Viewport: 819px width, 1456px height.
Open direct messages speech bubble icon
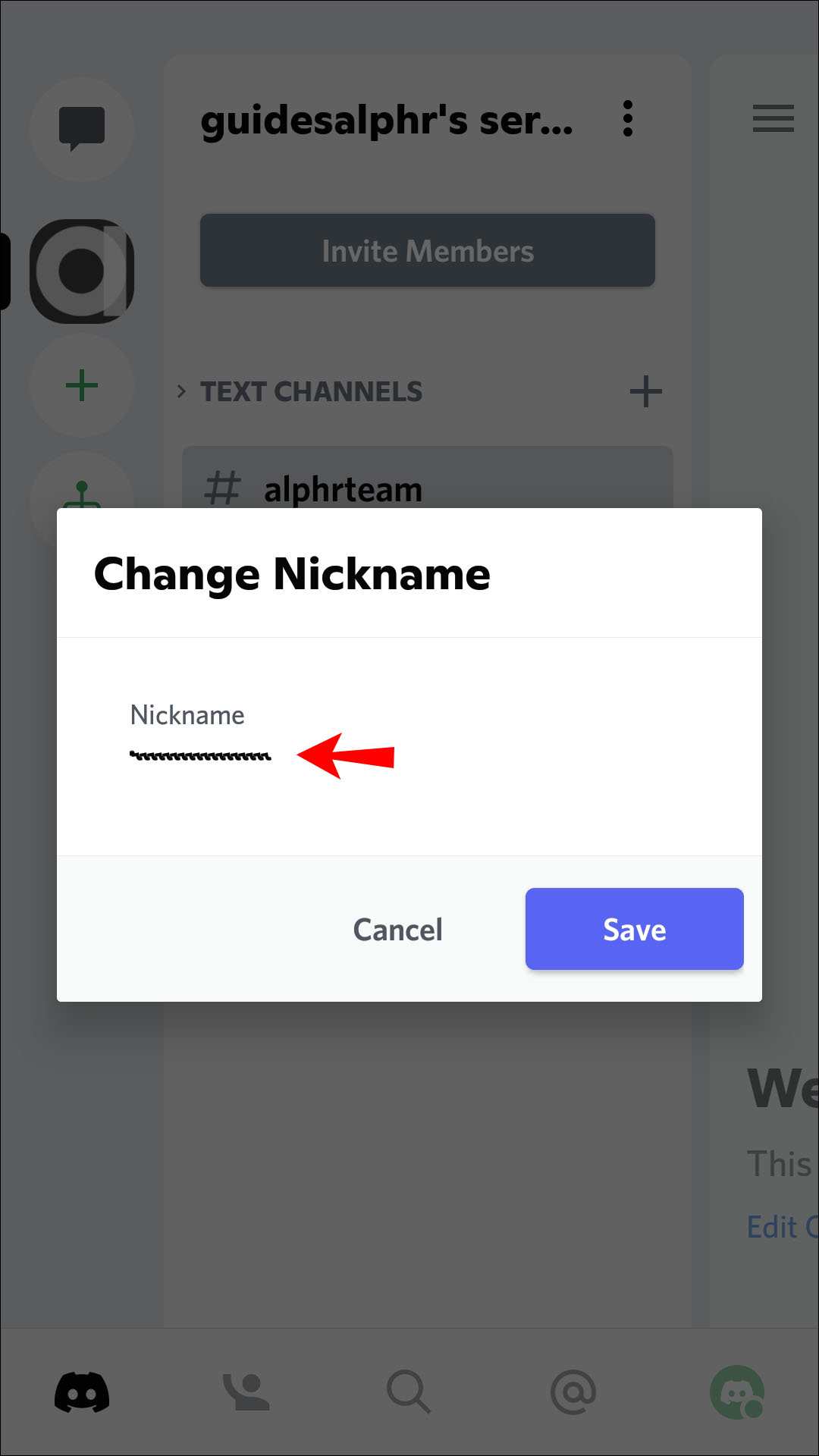click(82, 129)
